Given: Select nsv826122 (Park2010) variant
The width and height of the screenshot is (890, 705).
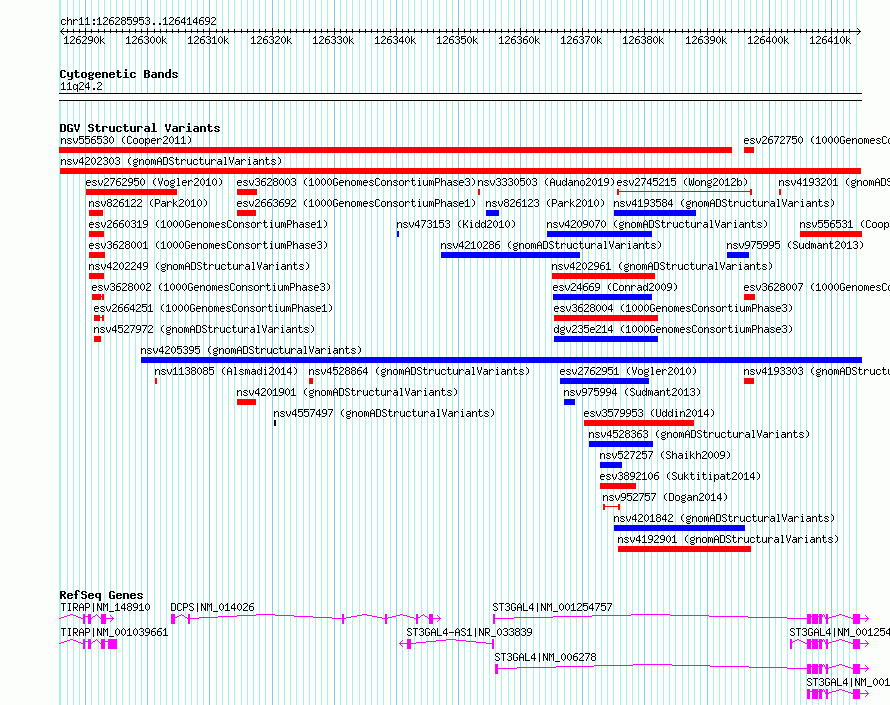Looking at the screenshot, I should pyautogui.click(x=148, y=203).
